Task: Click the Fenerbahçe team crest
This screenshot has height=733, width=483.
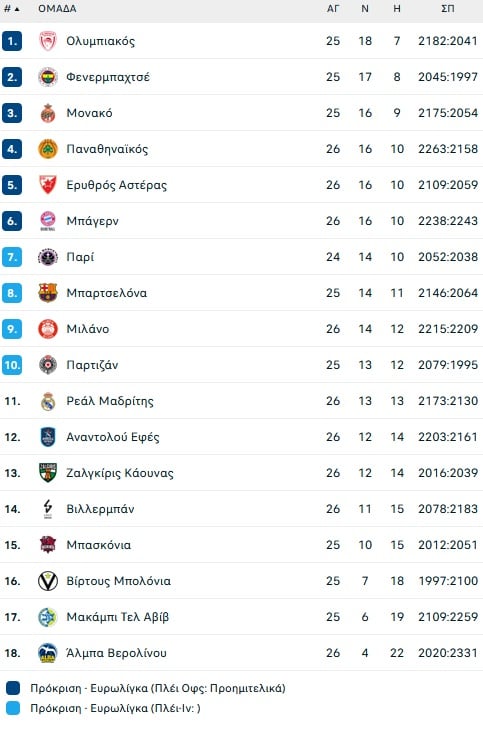Action: (48, 77)
